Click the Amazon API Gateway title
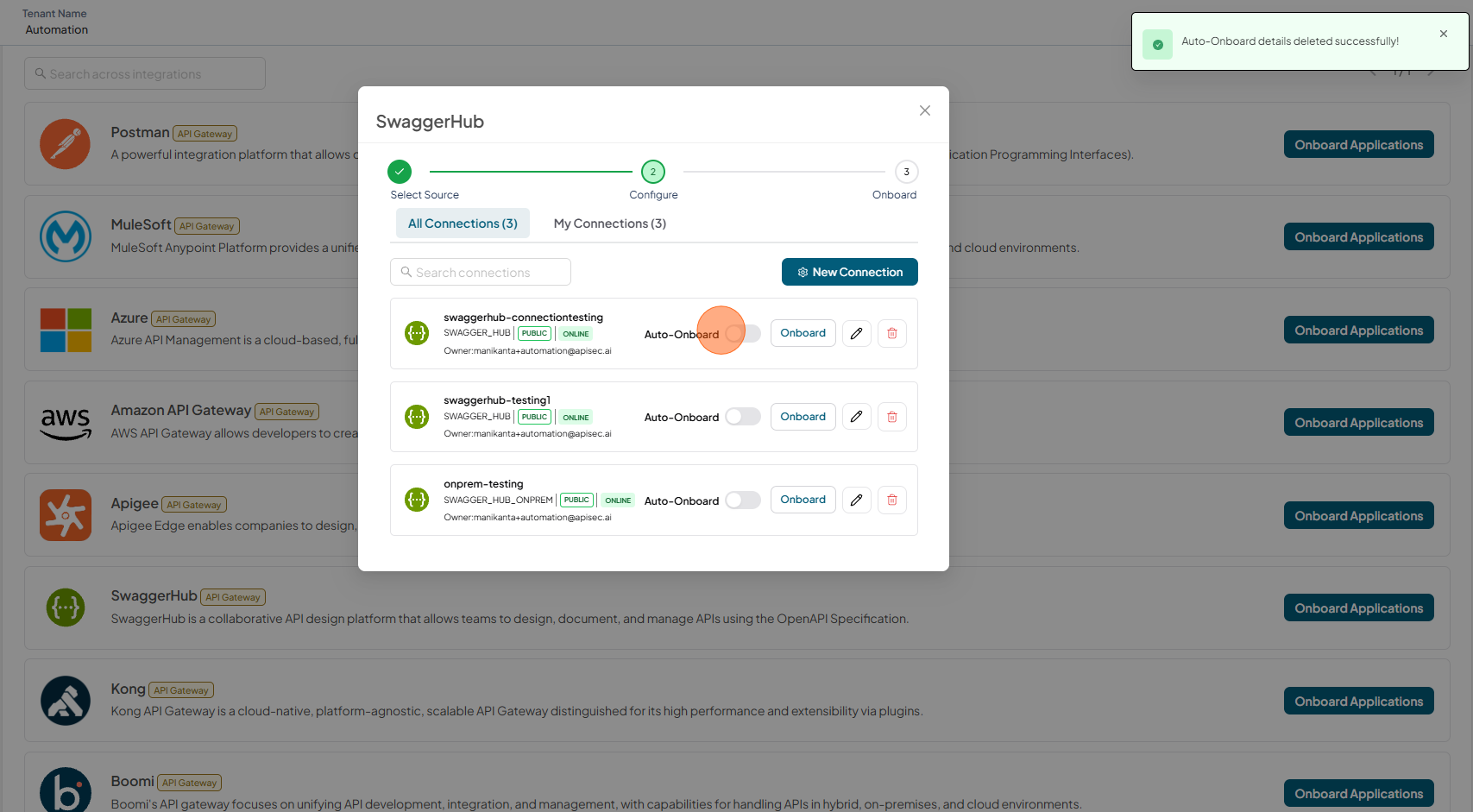 180,410
